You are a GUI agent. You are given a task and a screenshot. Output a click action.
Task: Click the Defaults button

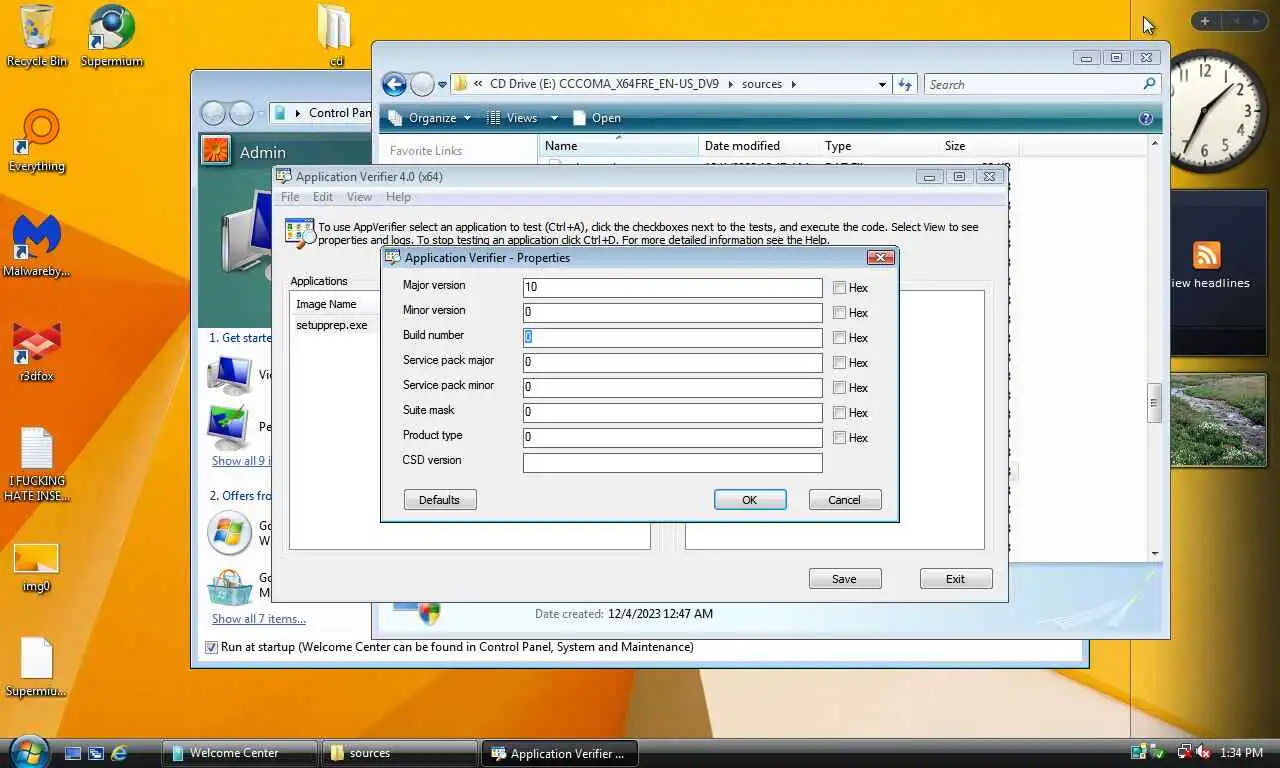pos(440,500)
